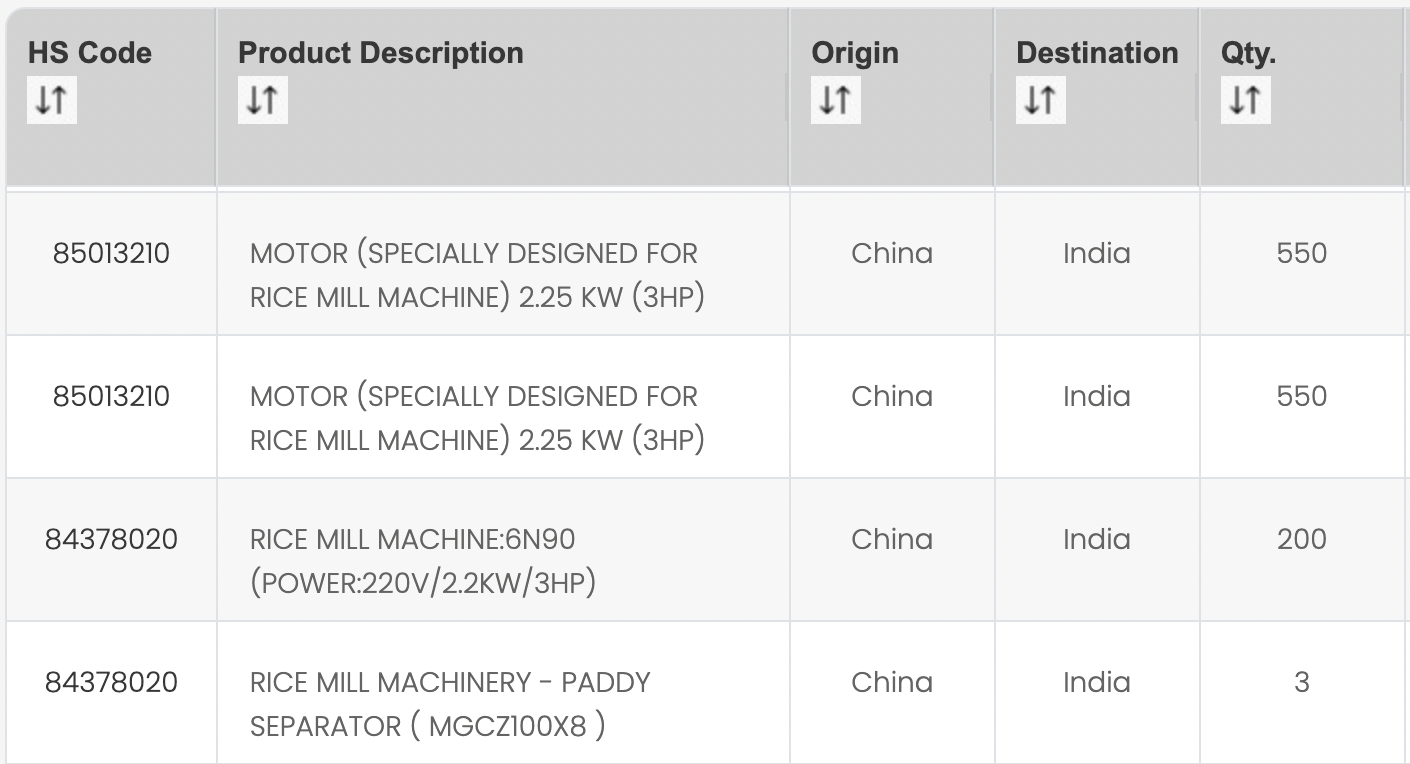1410x764 pixels.
Task: Toggle sorting on the Destination column icon
Action: coord(1040,100)
